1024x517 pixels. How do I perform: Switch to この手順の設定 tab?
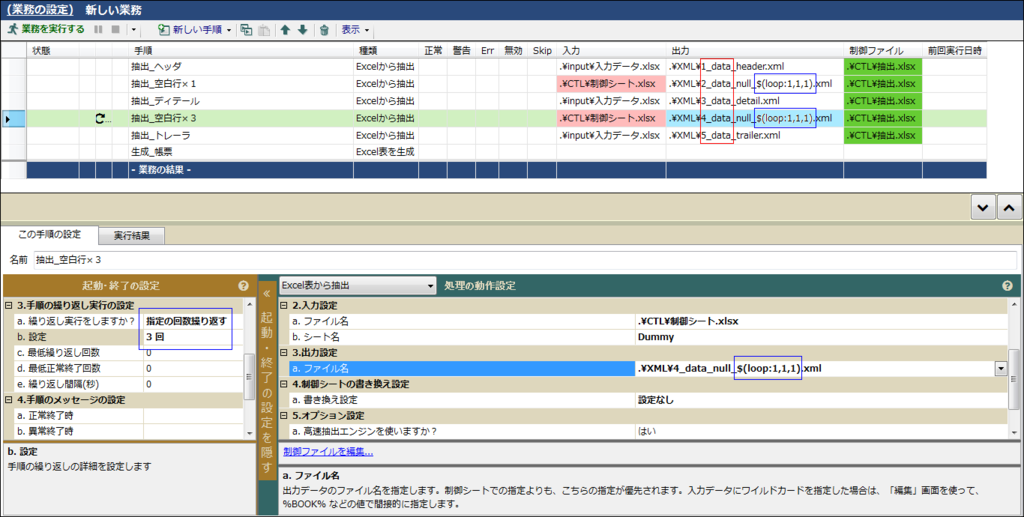50,234
